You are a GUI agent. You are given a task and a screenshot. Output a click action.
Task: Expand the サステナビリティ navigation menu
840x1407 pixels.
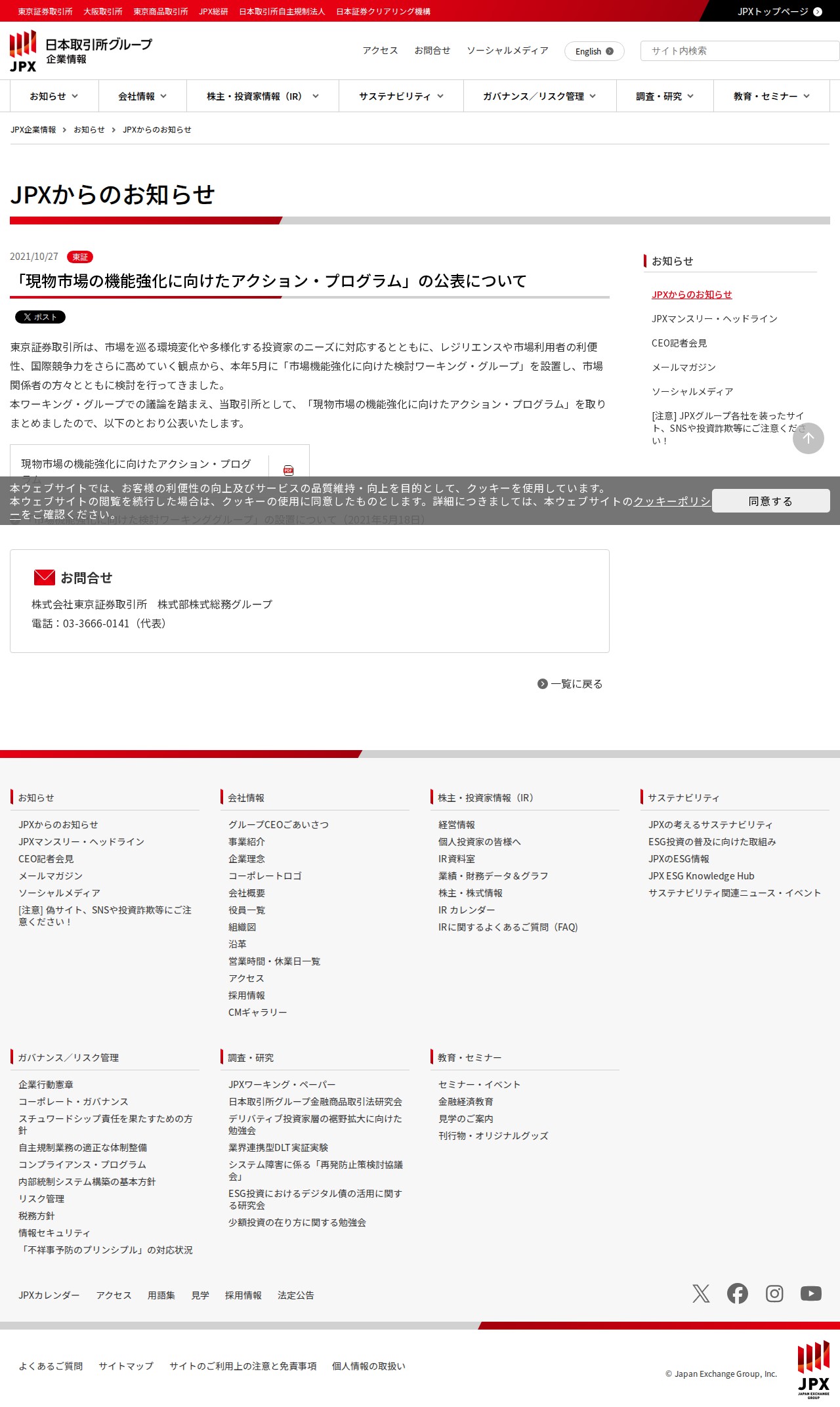(x=401, y=96)
